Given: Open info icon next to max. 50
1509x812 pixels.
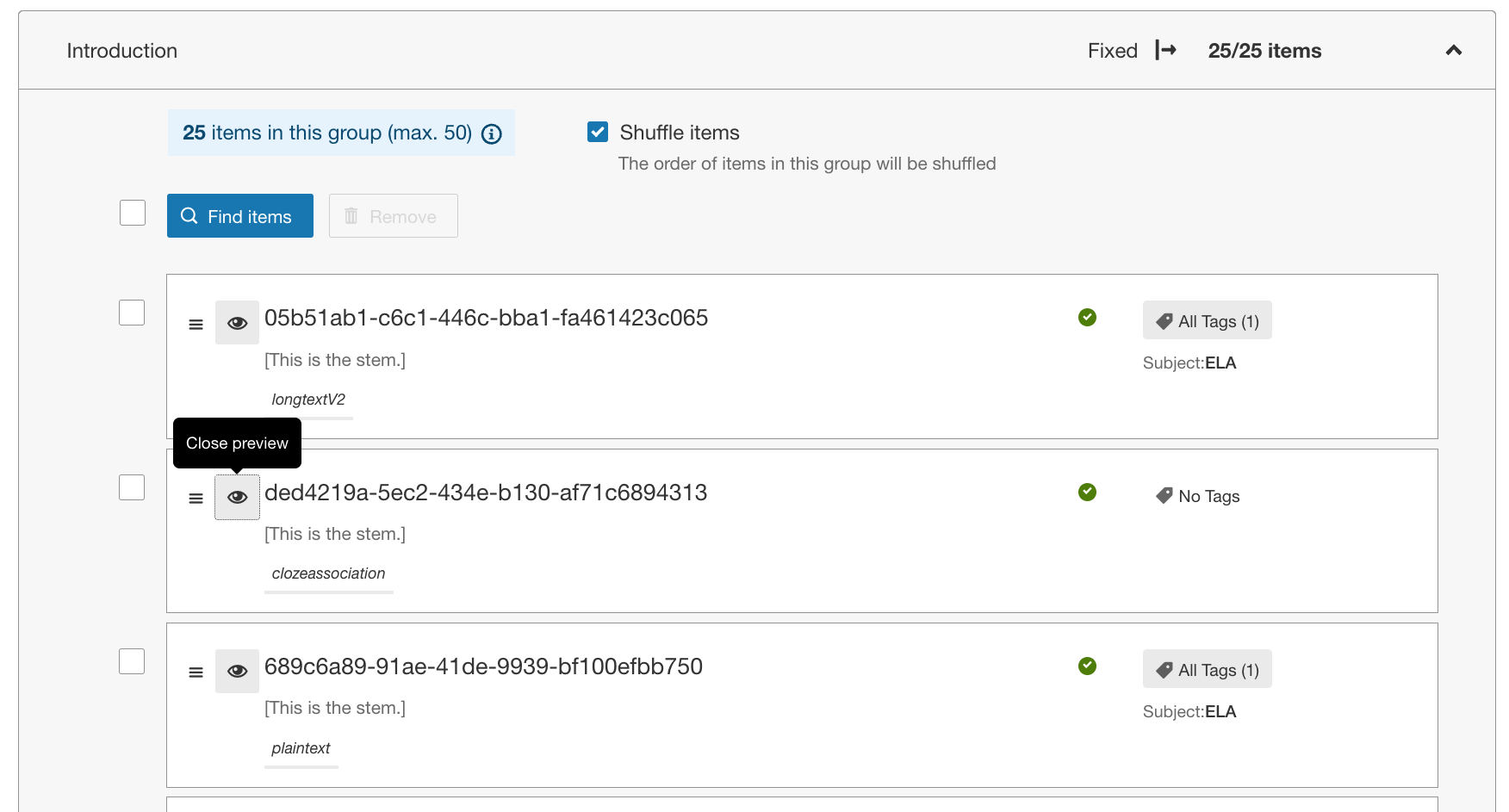Looking at the screenshot, I should click(x=491, y=133).
